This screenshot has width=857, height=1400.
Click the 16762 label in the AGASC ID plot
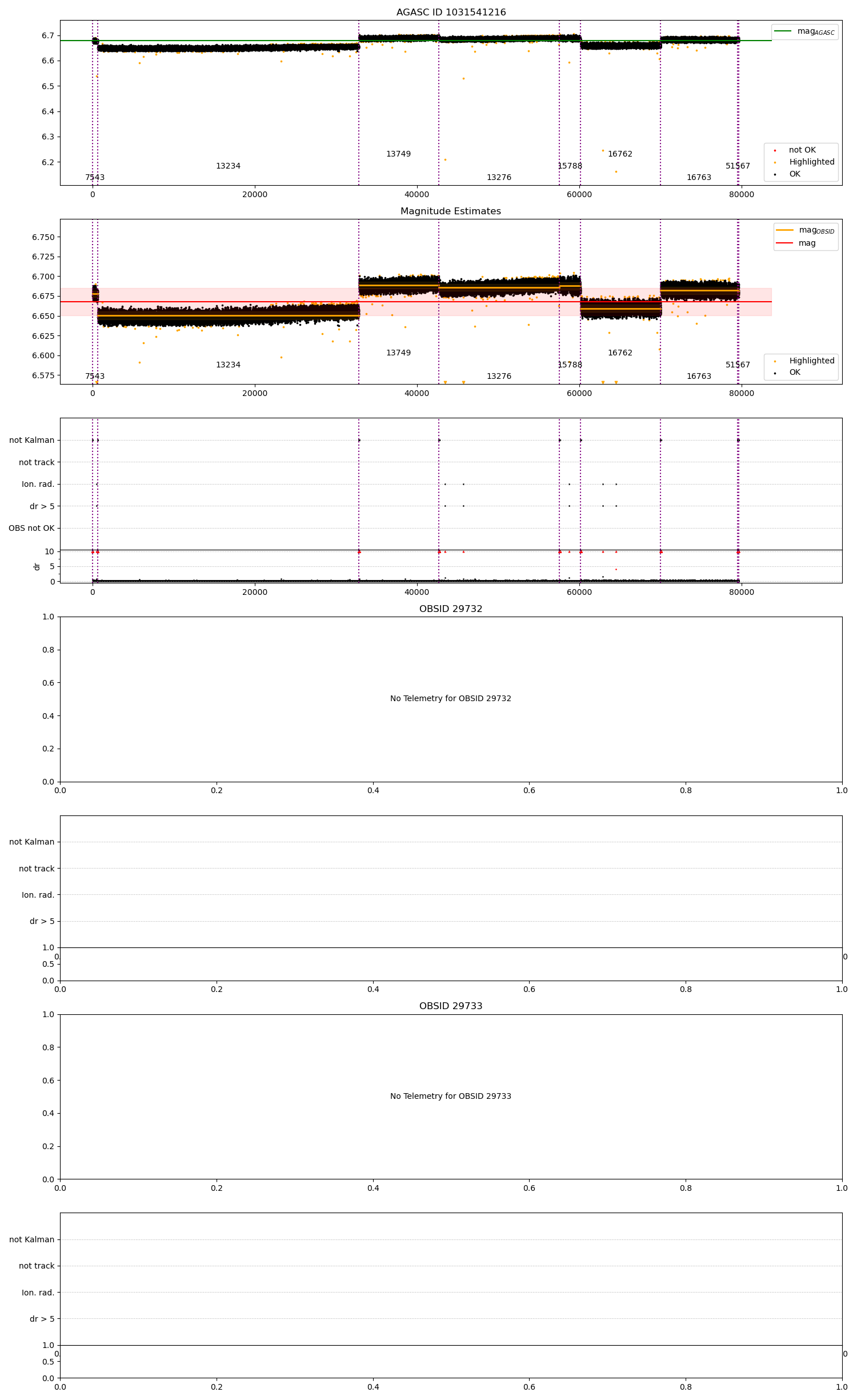click(620, 154)
